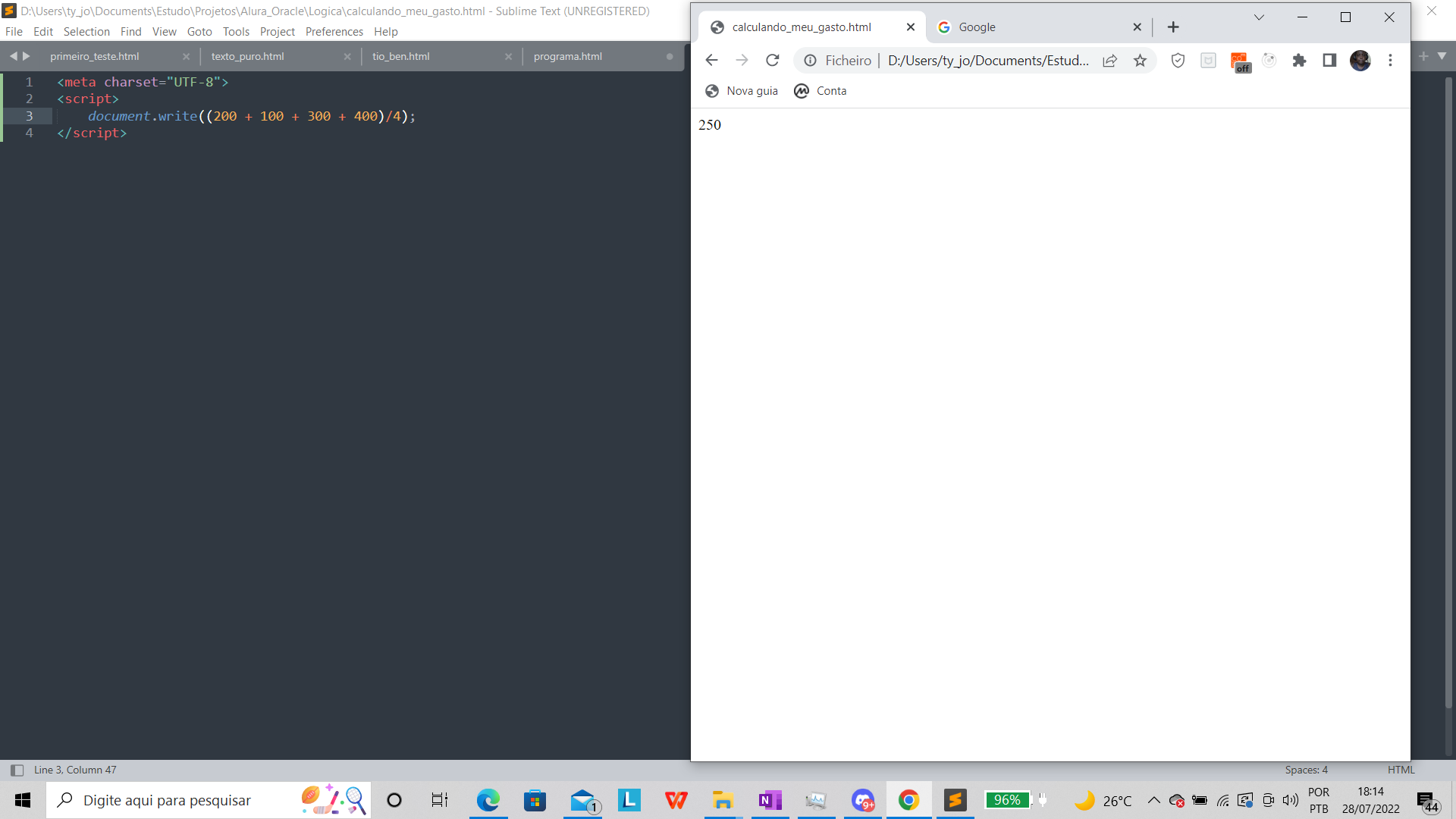Viewport: 1456px width, 819px height.
Task: Add new tab in Sublime Text
Action: (x=1423, y=56)
